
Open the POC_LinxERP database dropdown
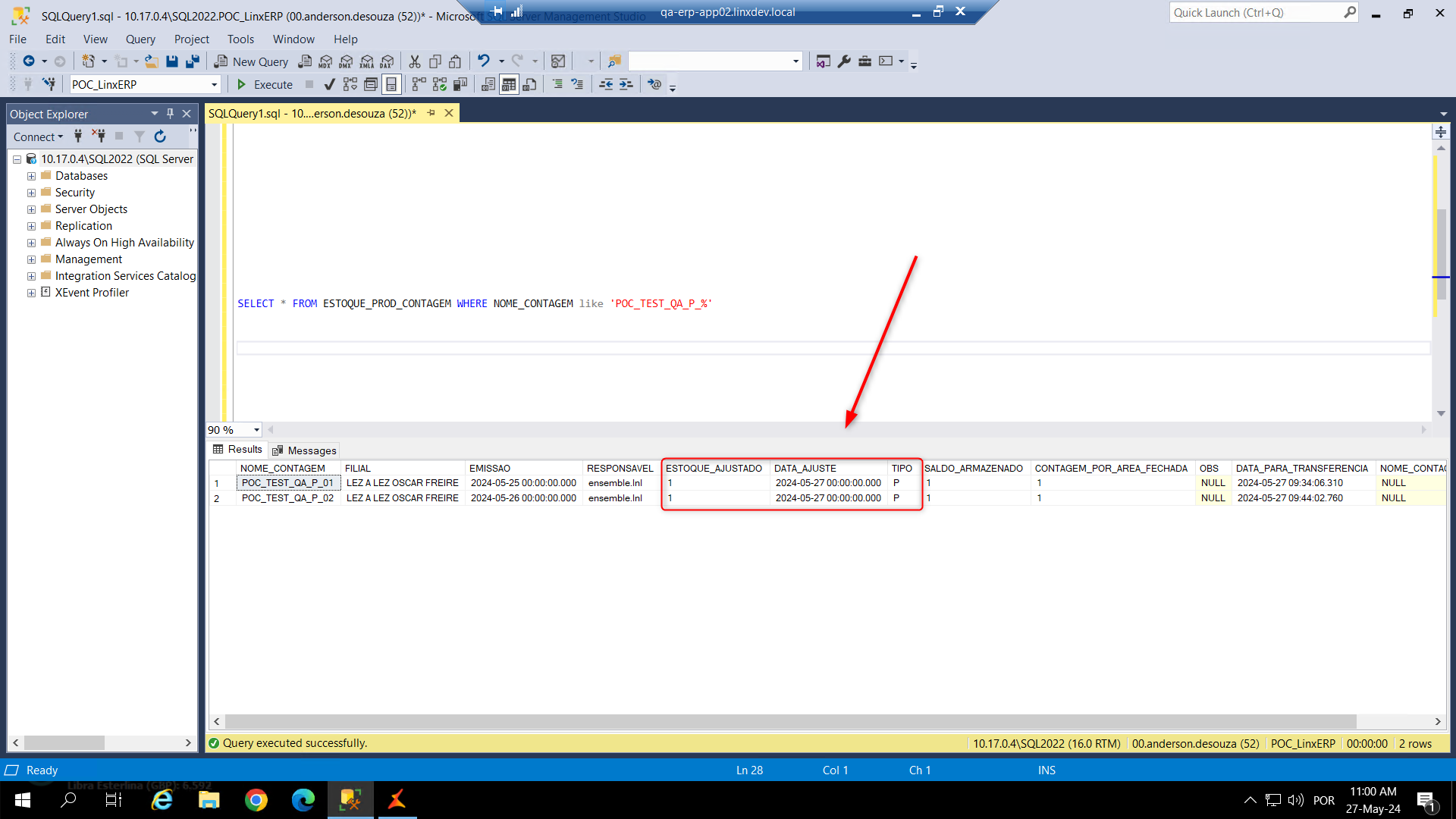(x=214, y=84)
